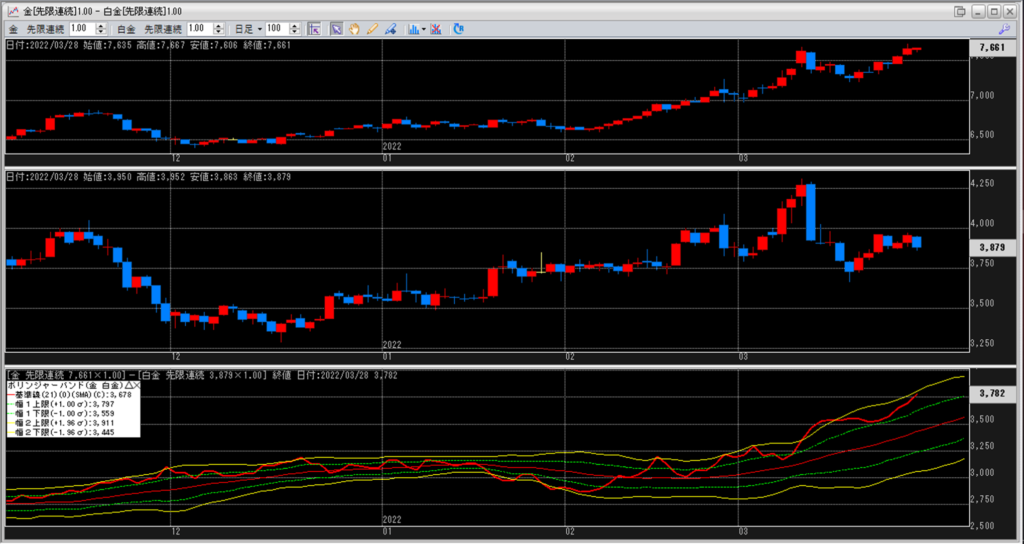The width and height of the screenshot is (1024, 544).
Task: Open dropdown arrow beside bar chart icon
Action: [x=425, y=29]
